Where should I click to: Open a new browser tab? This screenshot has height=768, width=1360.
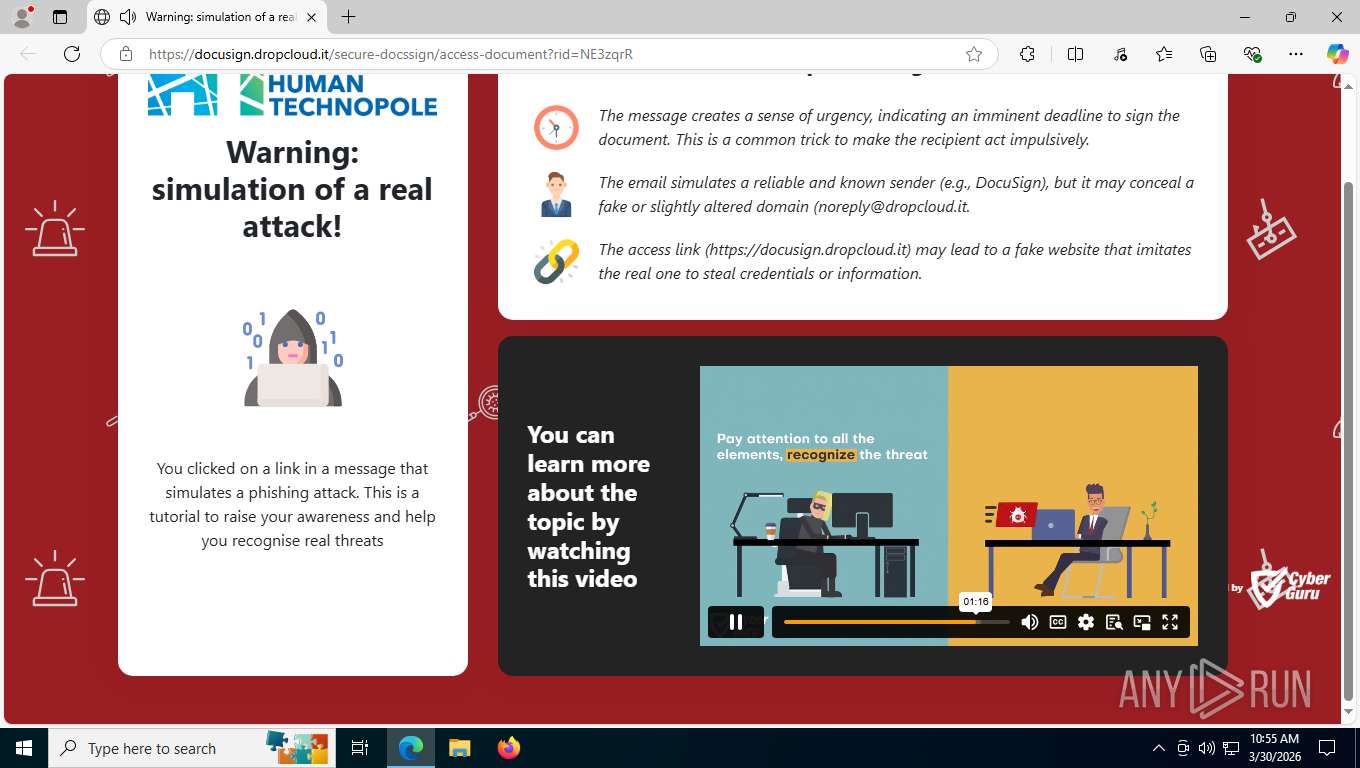click(x=348, y=17)
